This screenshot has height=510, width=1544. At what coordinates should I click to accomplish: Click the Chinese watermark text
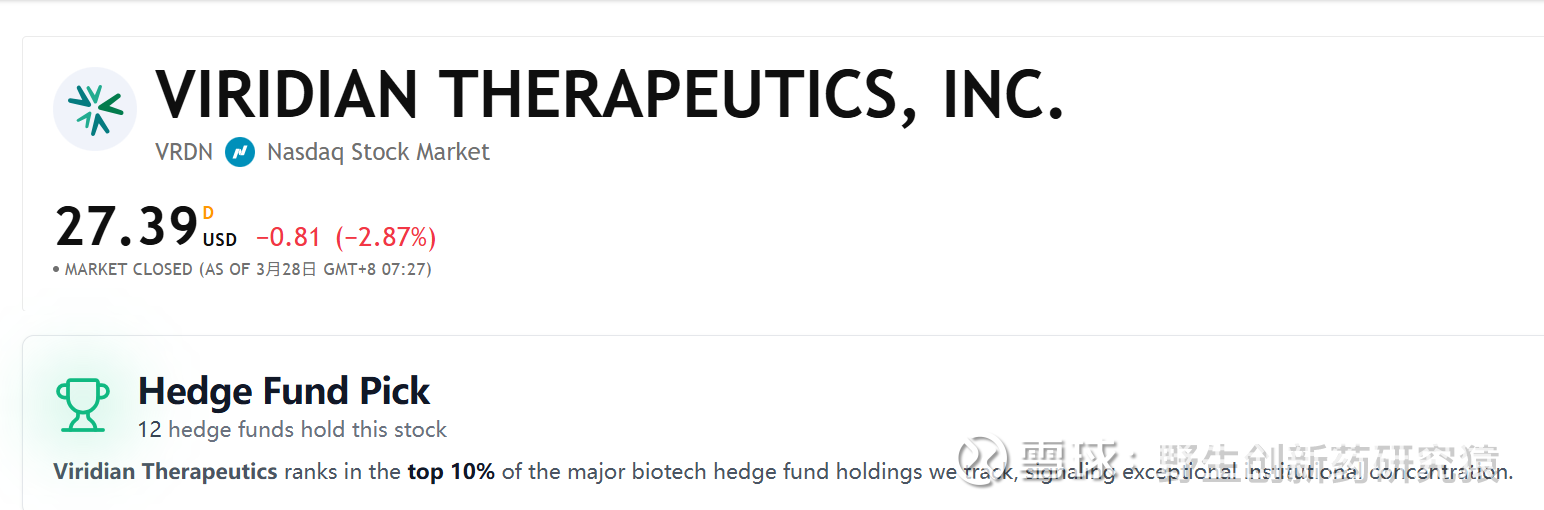1260,462
